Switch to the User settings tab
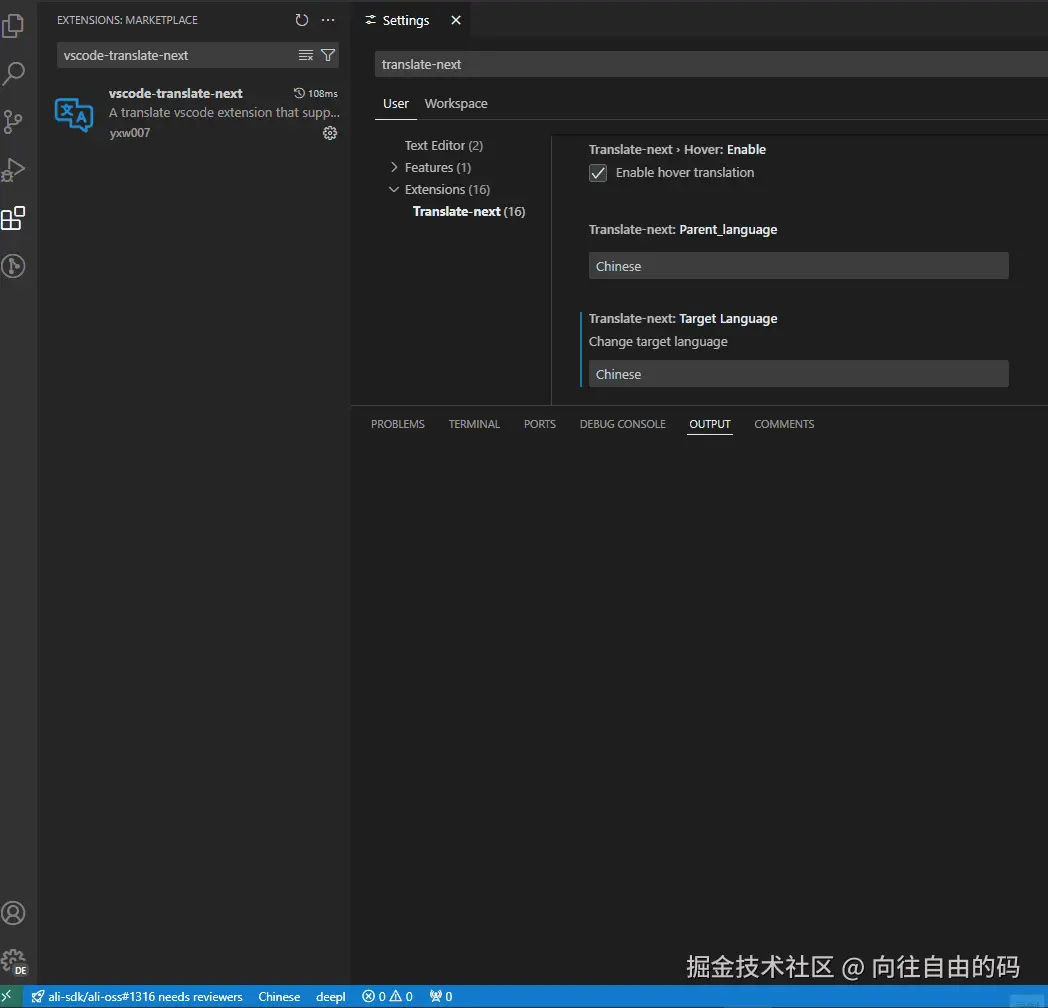The image size is (1048, 1008). (396, 104)
